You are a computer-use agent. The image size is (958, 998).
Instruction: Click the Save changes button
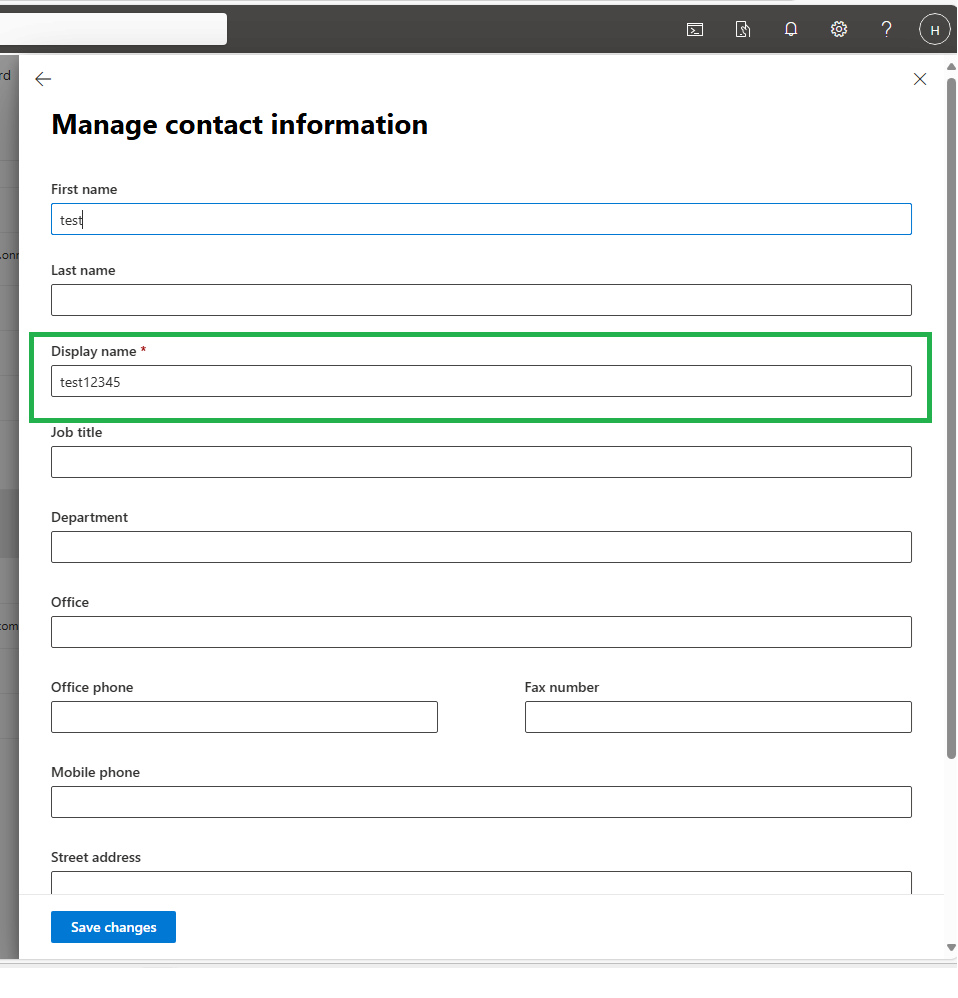113,927
